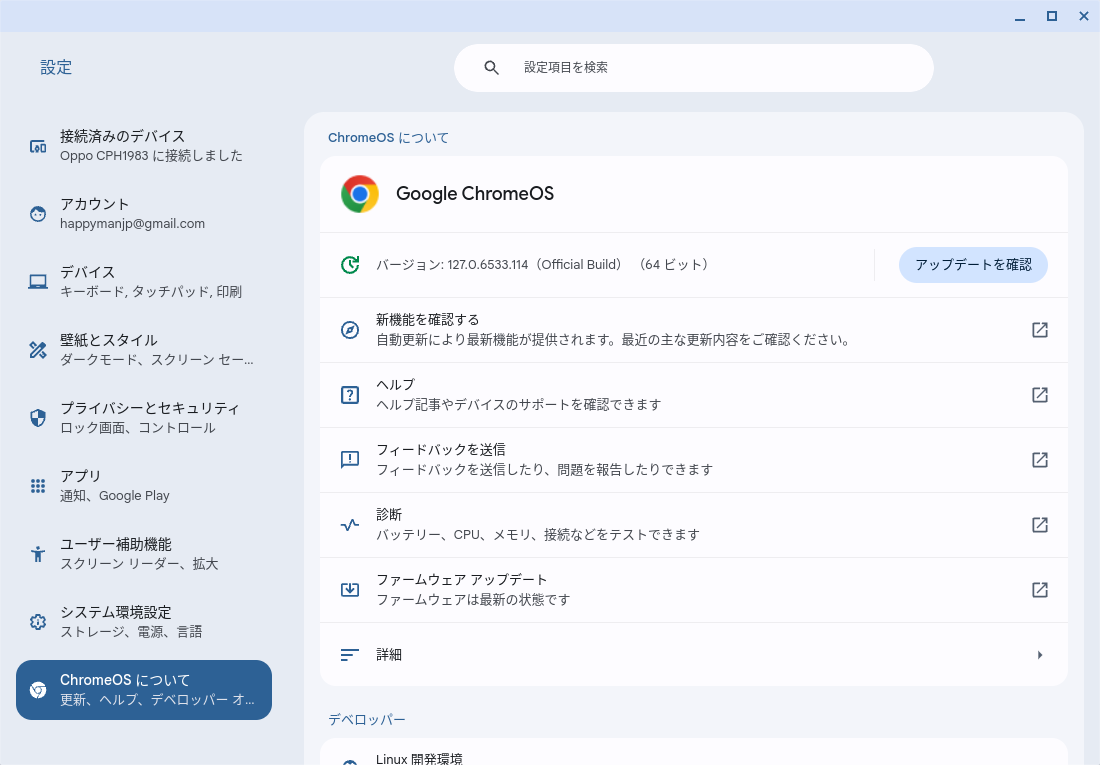Click アップデートを確認 button
The height and width of the screenshot is (765, 1100).
[x=973, y=265]
